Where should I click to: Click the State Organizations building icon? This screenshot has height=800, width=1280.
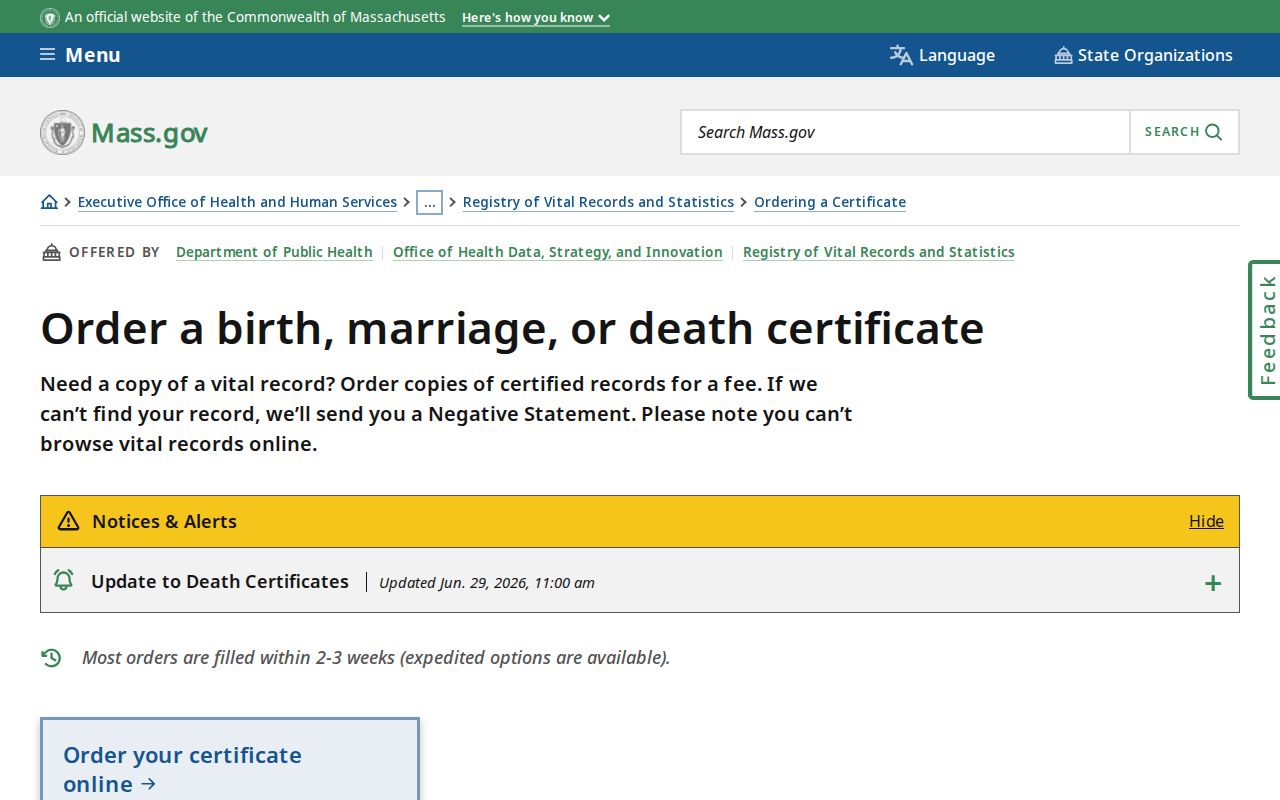click(1063, 55)
